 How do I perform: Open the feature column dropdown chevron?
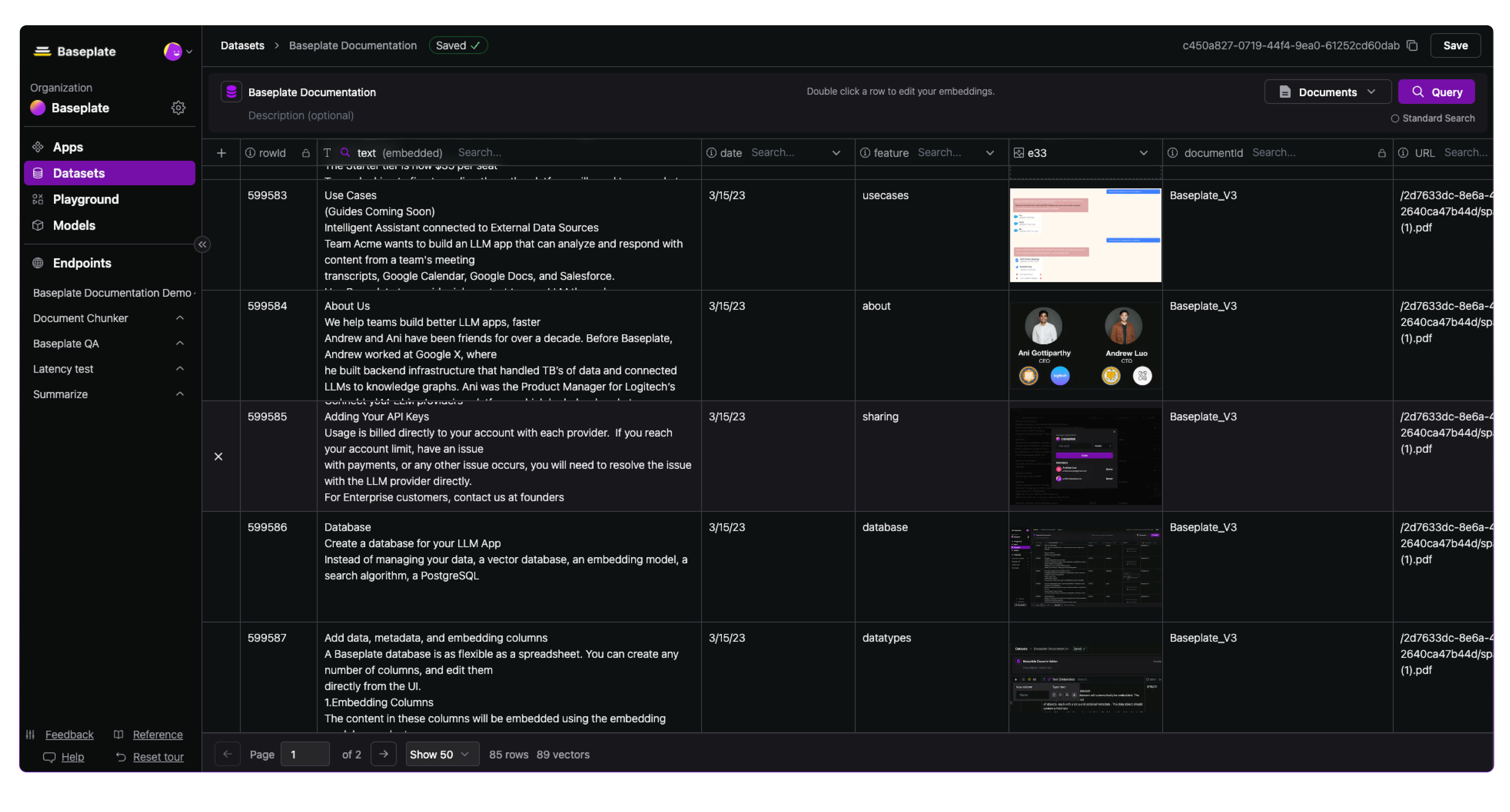point(989,153)
